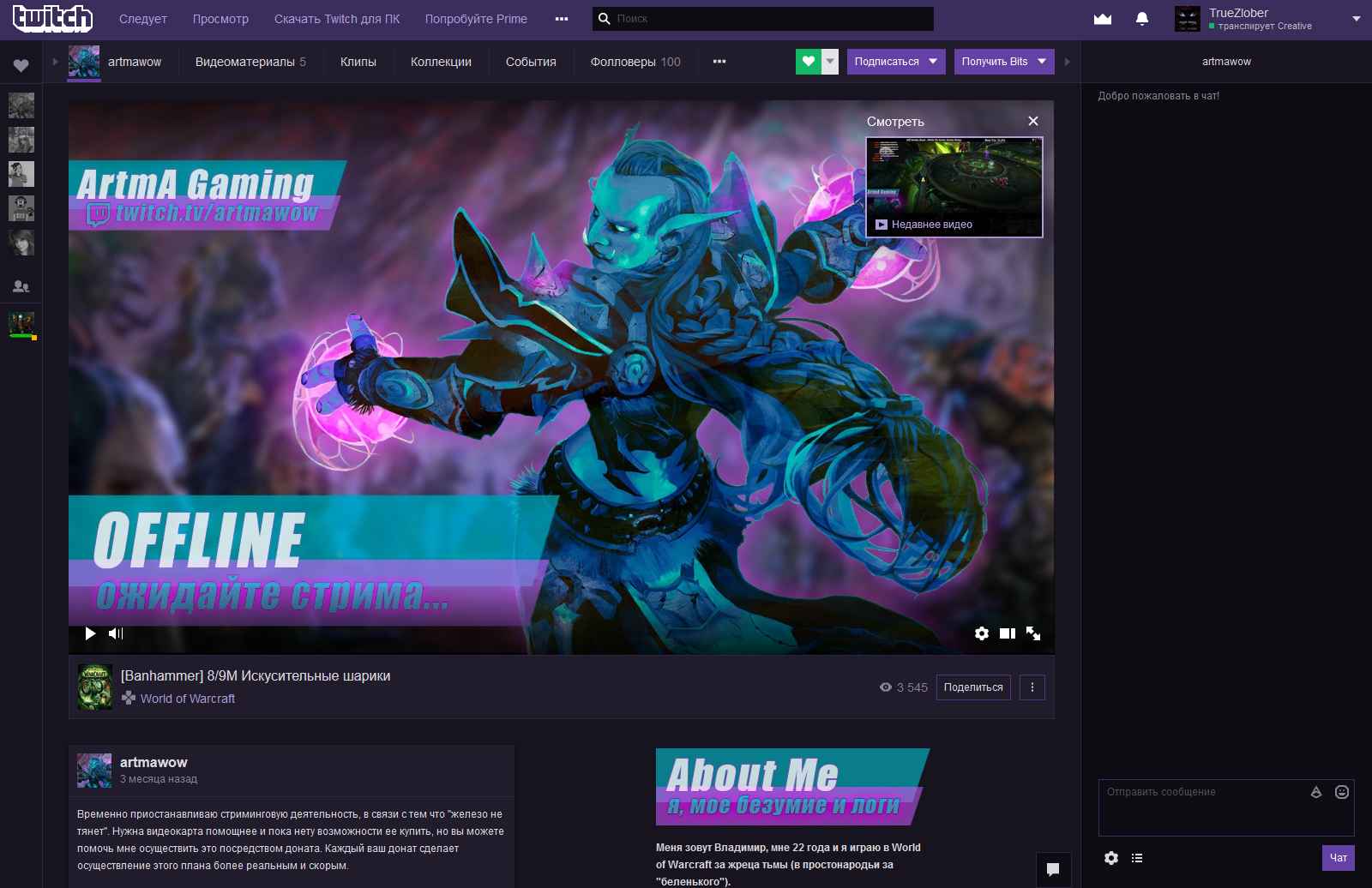Toggle the green follow heart button

pos(808,62)
